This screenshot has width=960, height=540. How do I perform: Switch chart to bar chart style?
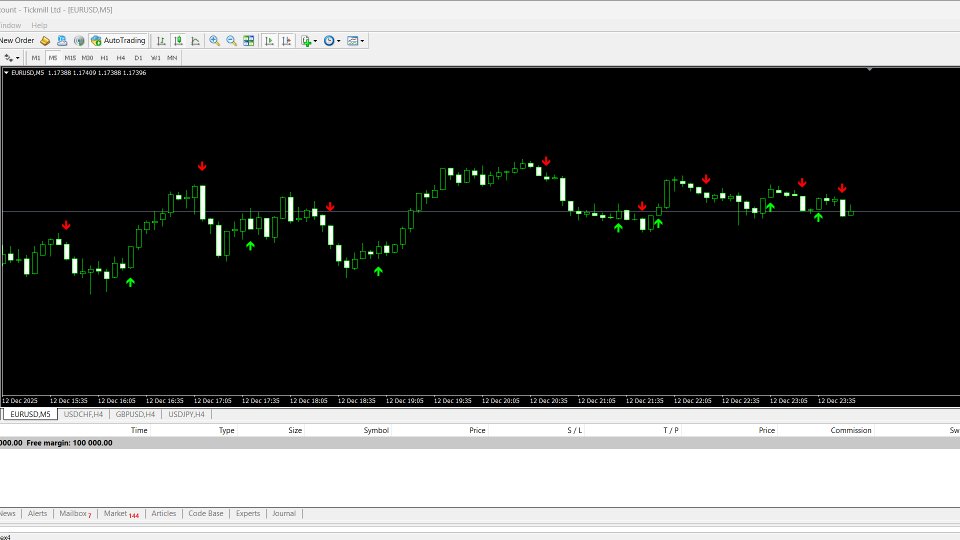click(161, 40)
